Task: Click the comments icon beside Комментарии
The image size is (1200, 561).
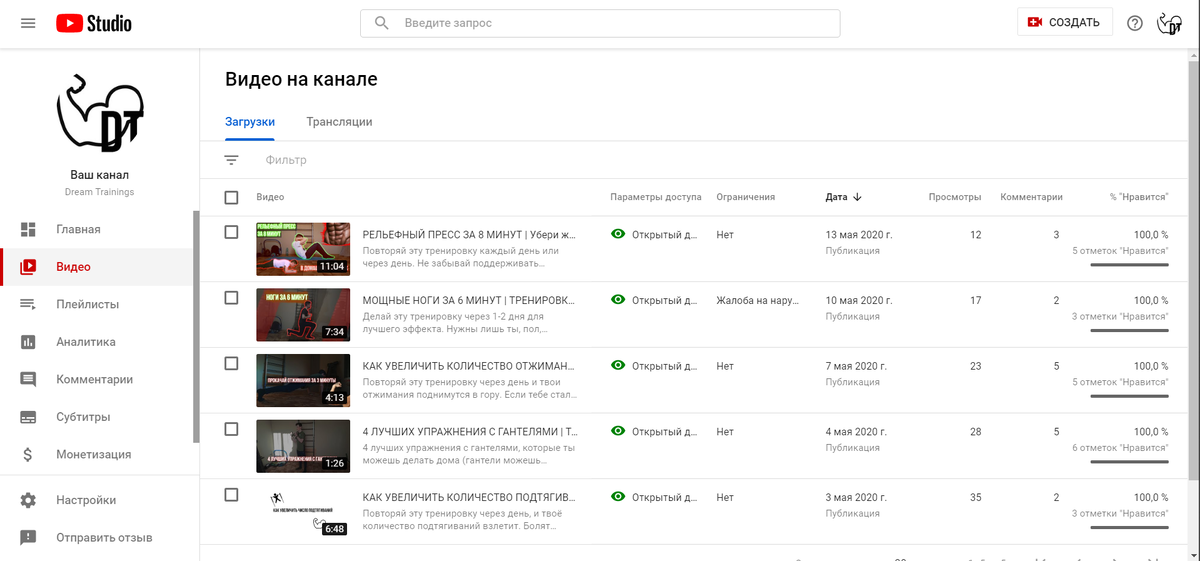Action: [28, 380]
